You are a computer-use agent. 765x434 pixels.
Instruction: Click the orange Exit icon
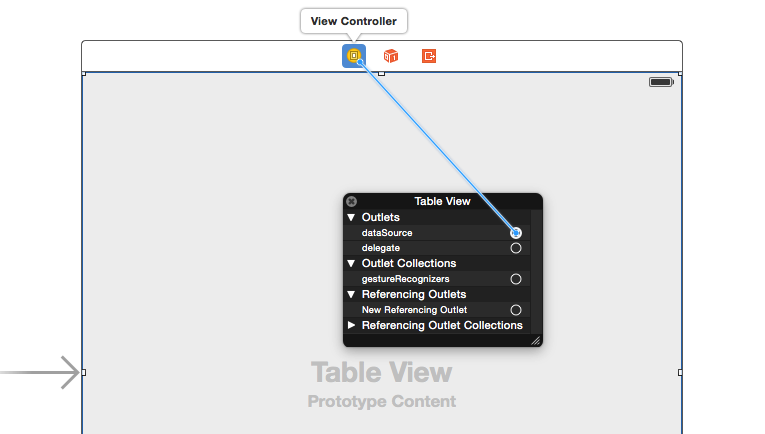point(429,56)
